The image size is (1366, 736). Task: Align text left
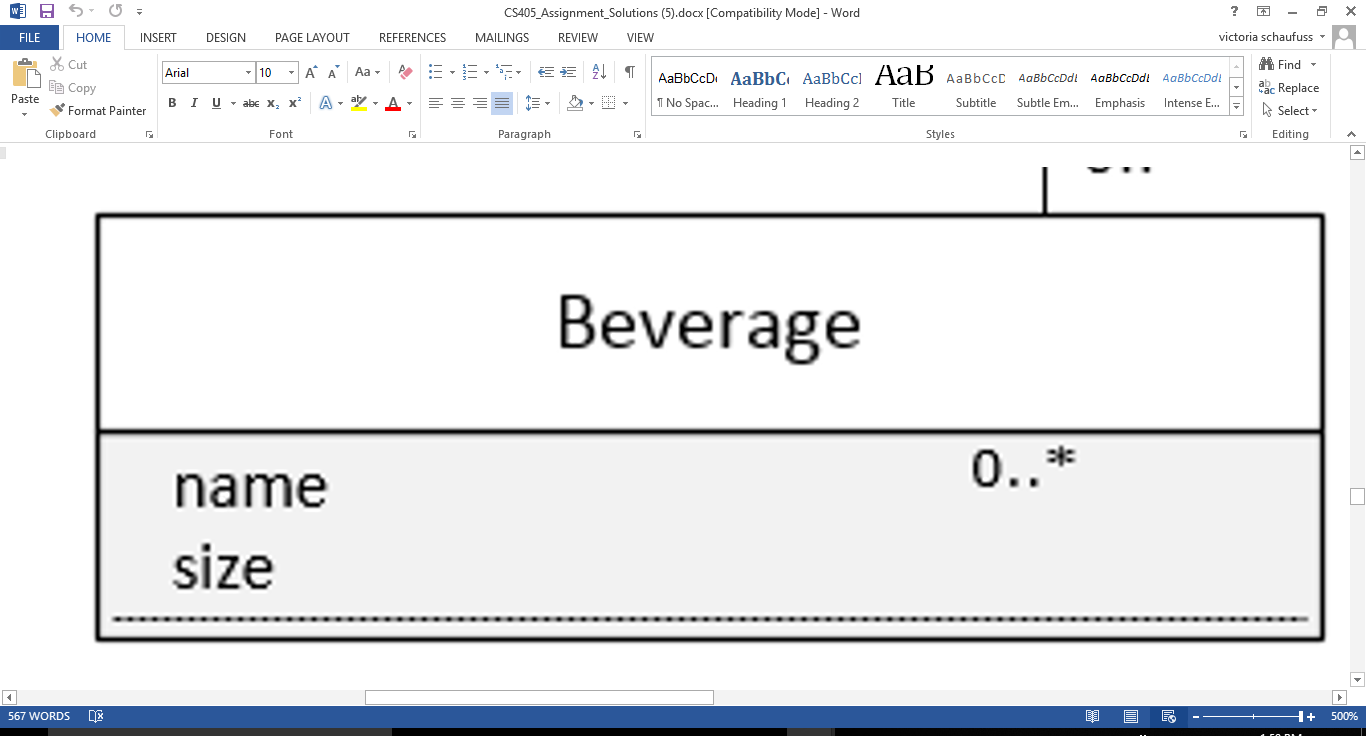436,103
